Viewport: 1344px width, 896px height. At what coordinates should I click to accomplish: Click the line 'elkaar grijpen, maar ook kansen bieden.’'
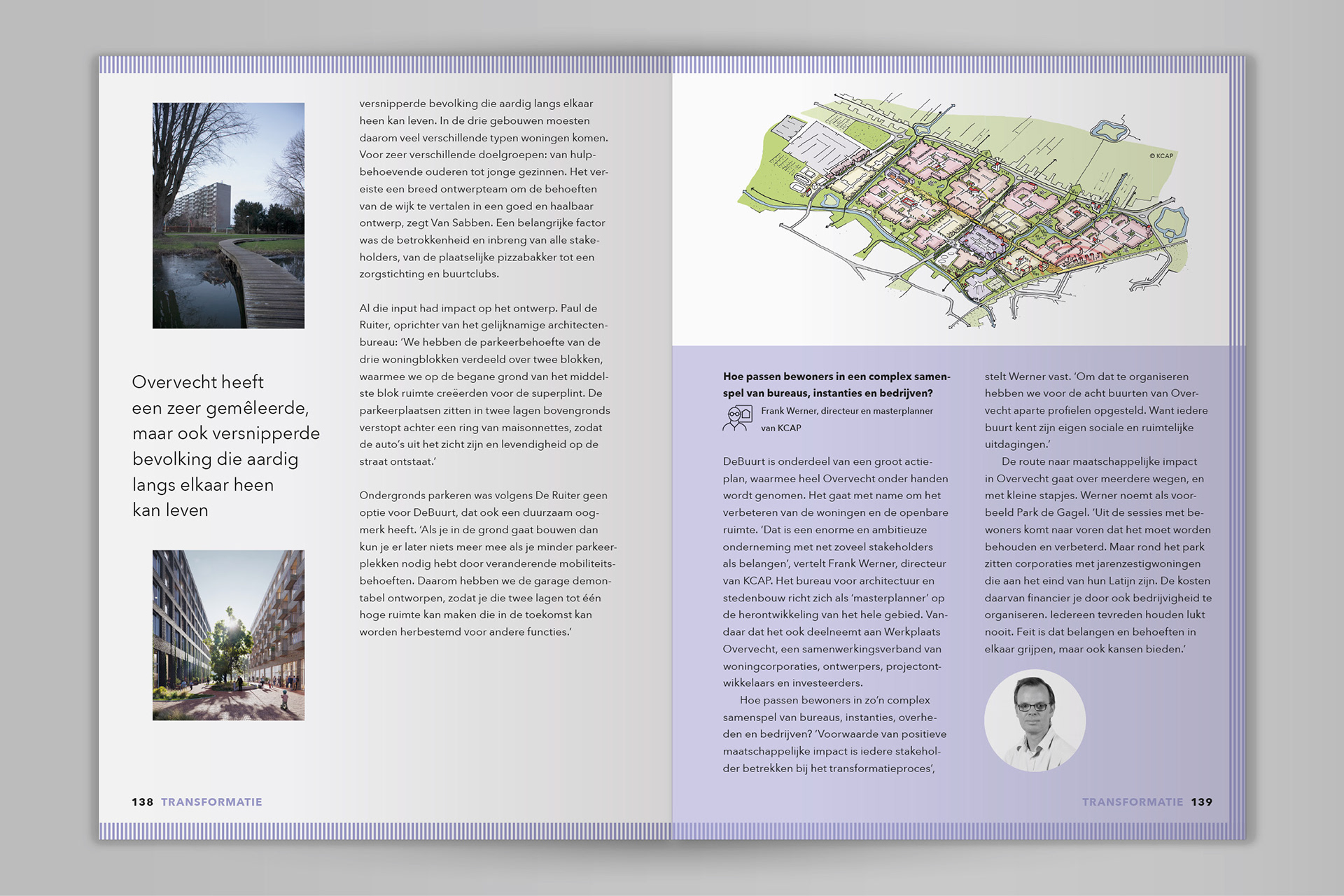coord(1085,649)
